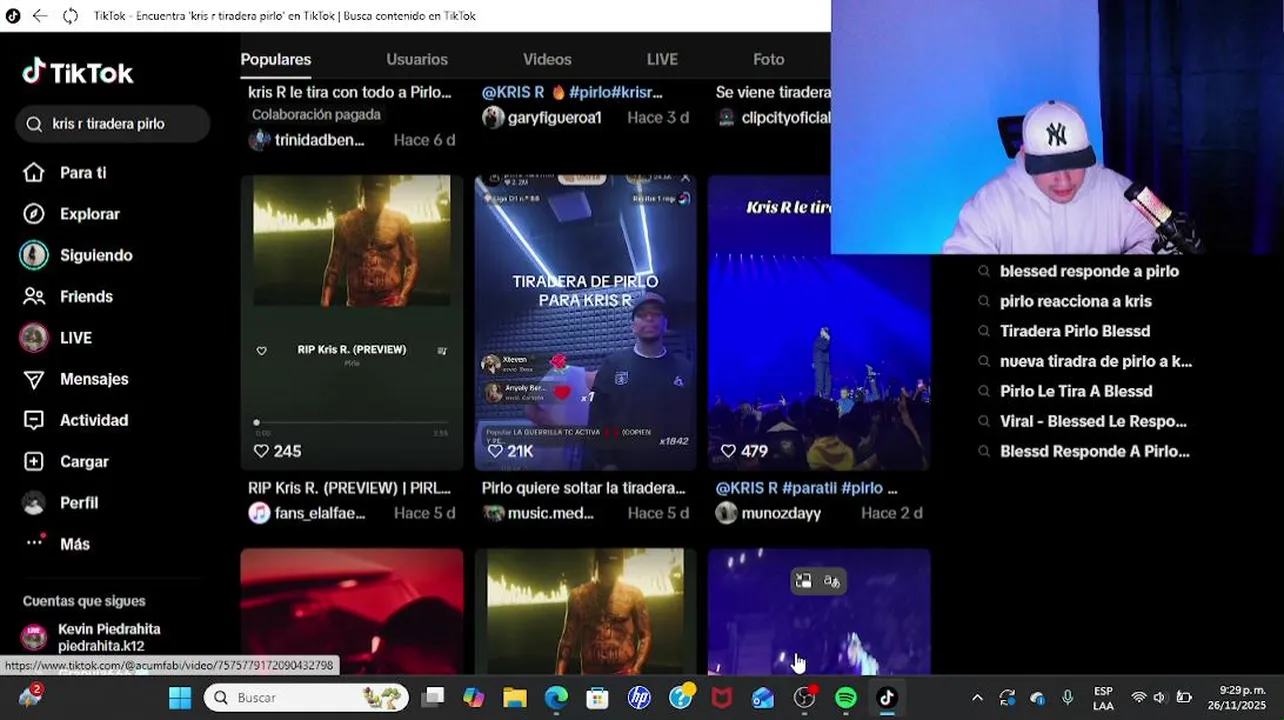The image size is (1284, 720).
Task: Click the browser back arrow
Action: click(40, 16)
